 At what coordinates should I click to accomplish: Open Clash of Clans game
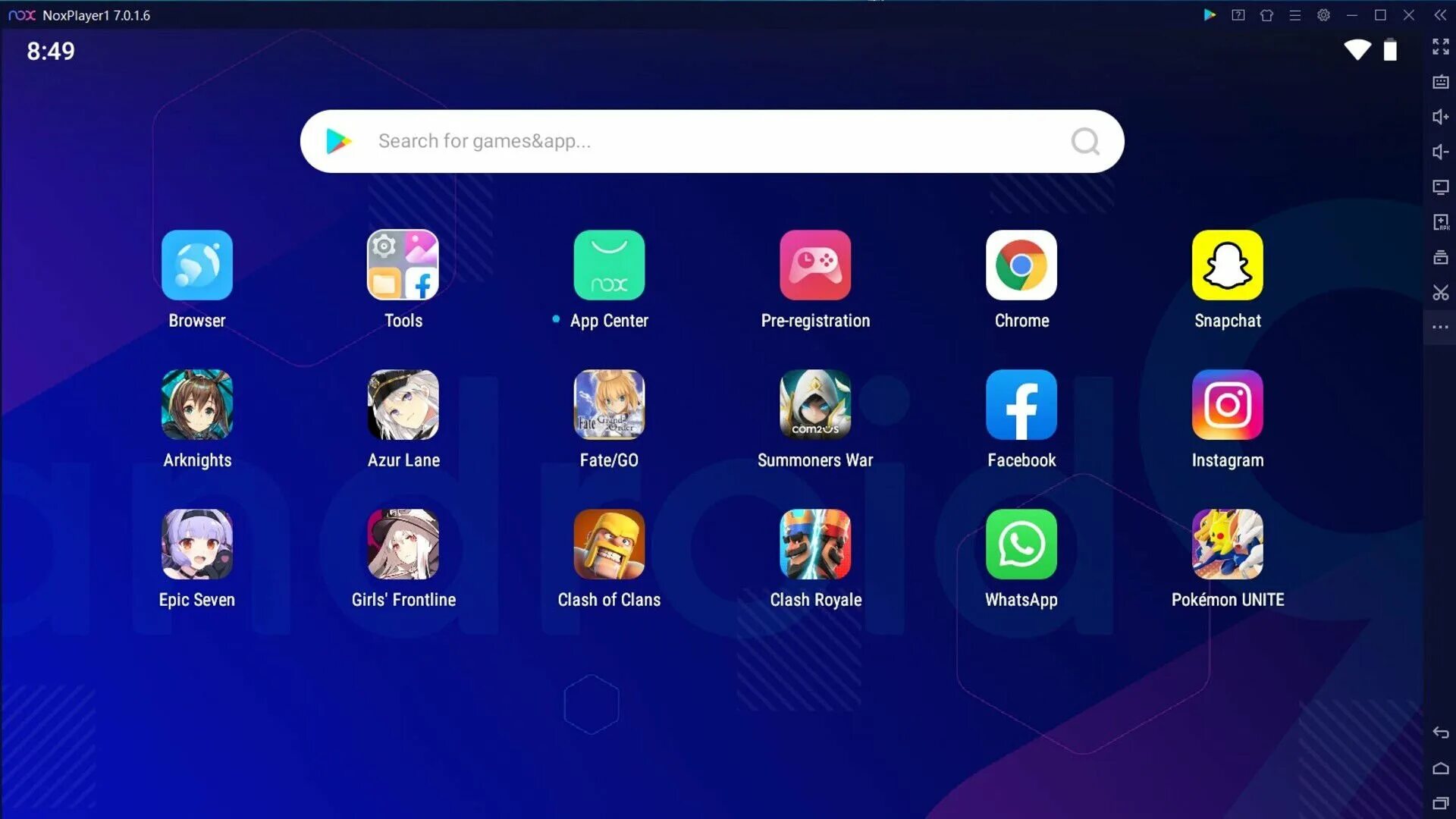pos(609,544)
